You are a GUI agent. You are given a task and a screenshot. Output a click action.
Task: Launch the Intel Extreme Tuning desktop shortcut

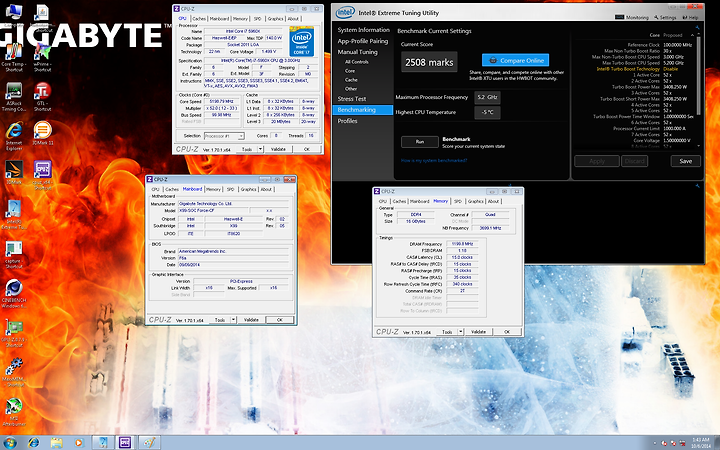pyautogui.click(x=14, y=215)
